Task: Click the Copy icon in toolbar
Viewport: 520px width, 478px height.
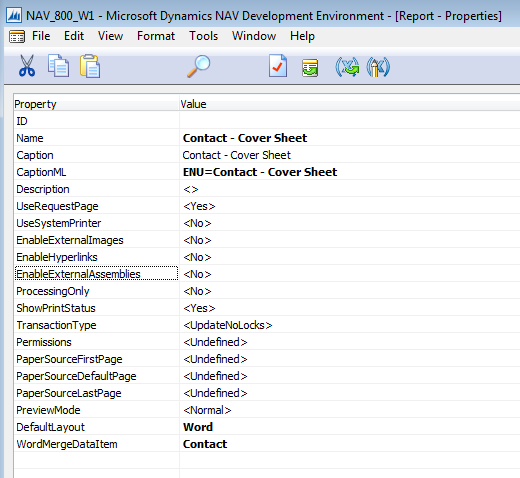Action: coord(58,66)
